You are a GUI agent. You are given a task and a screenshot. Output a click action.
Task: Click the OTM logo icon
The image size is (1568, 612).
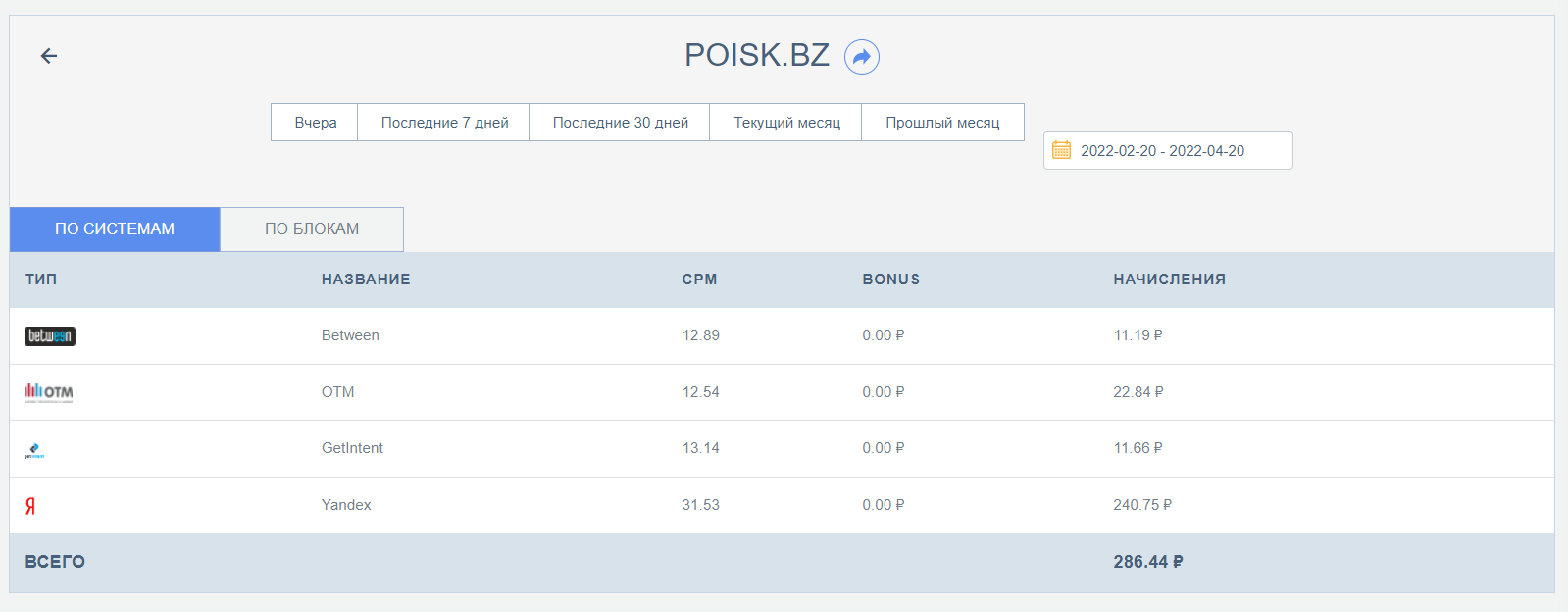coord(48,392)
